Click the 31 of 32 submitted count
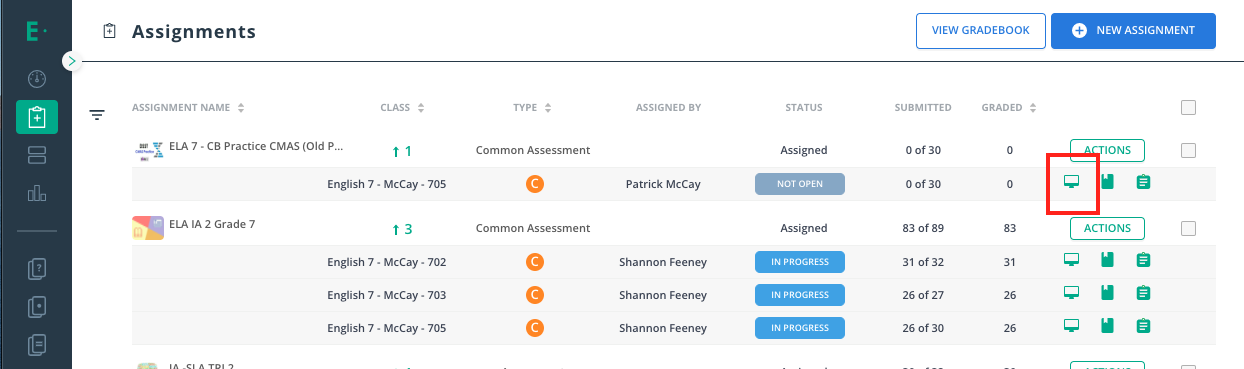The width and height of the screenshot is (1244, 369). tap(922, 262)
